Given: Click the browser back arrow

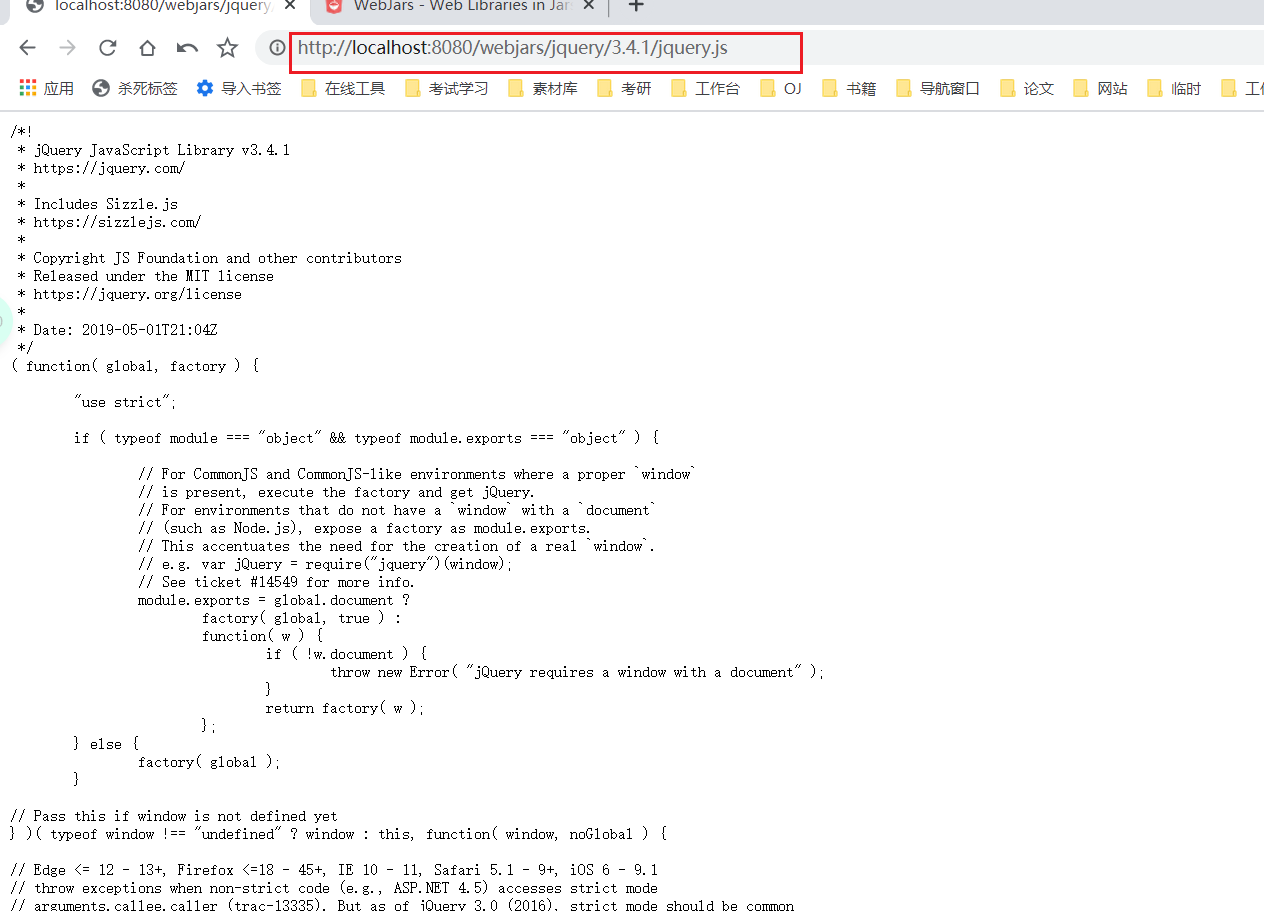Looking at the screenshot, I should coord(27,48).
